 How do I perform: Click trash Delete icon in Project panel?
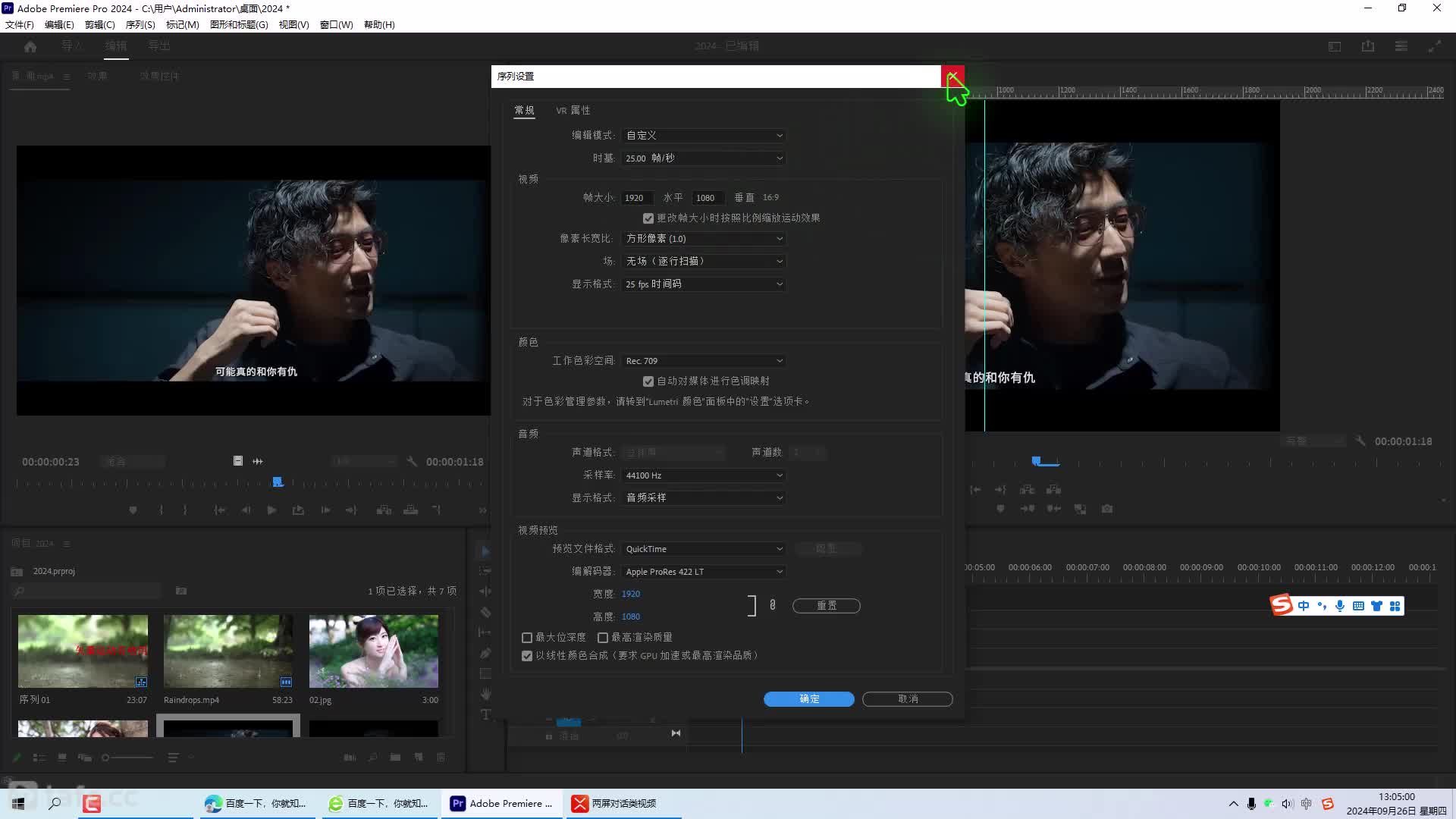tap(441, 758)
